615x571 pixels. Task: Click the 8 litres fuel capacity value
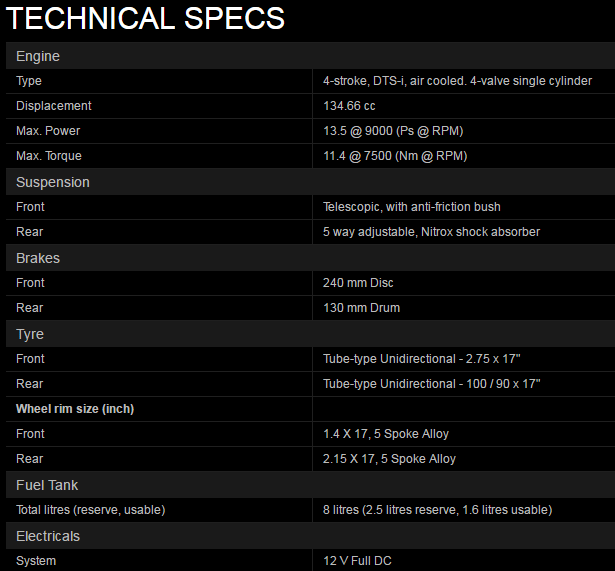point(437,510)
